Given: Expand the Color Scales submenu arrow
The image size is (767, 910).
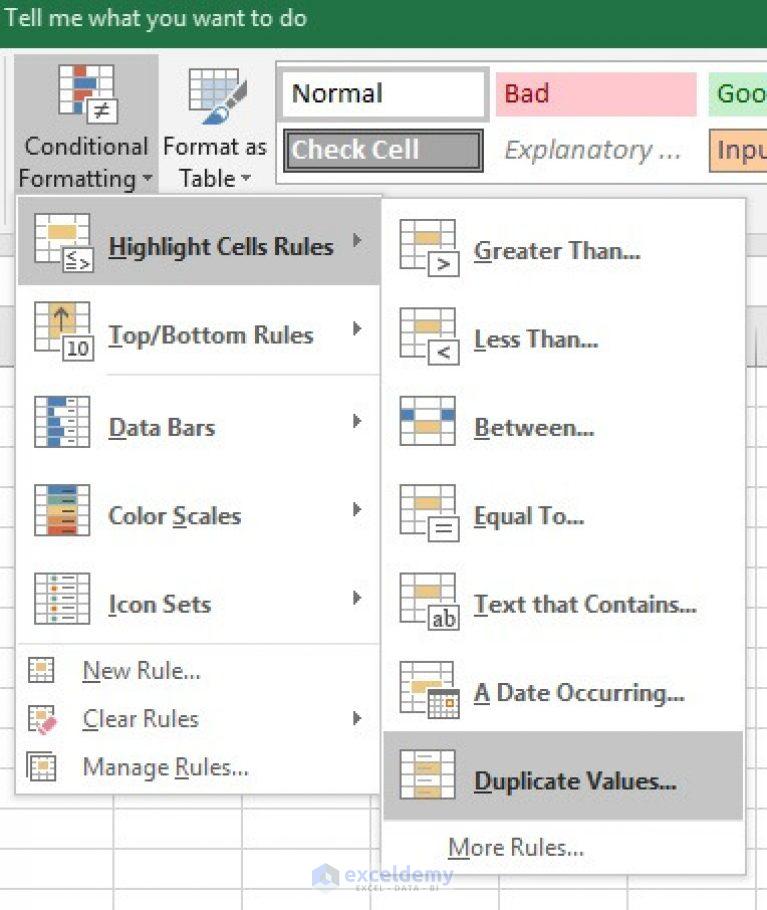Looking at the screenshot, I should 357,510.
